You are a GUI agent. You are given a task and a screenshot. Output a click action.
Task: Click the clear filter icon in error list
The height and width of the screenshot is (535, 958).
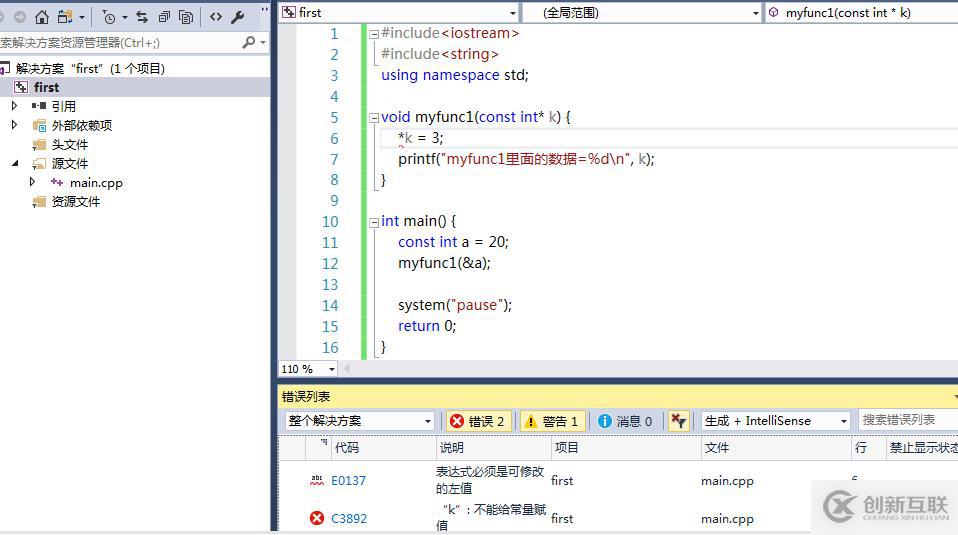point(678,421)
